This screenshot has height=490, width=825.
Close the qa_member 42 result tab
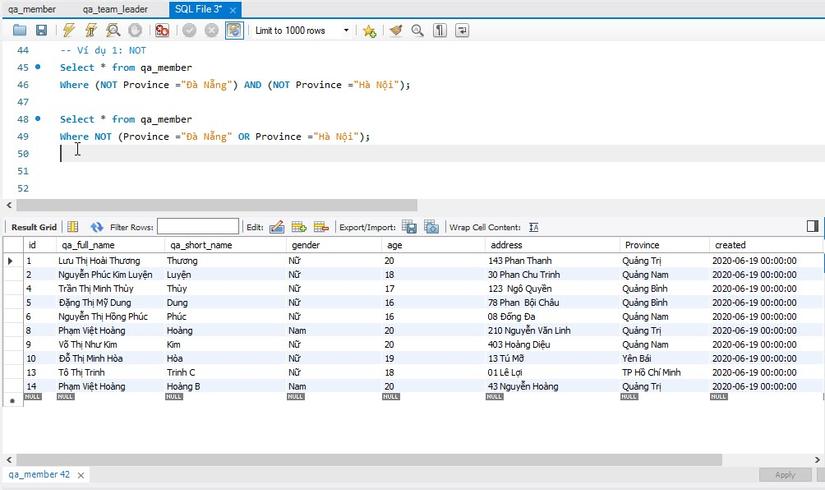(x=80, y=475)
